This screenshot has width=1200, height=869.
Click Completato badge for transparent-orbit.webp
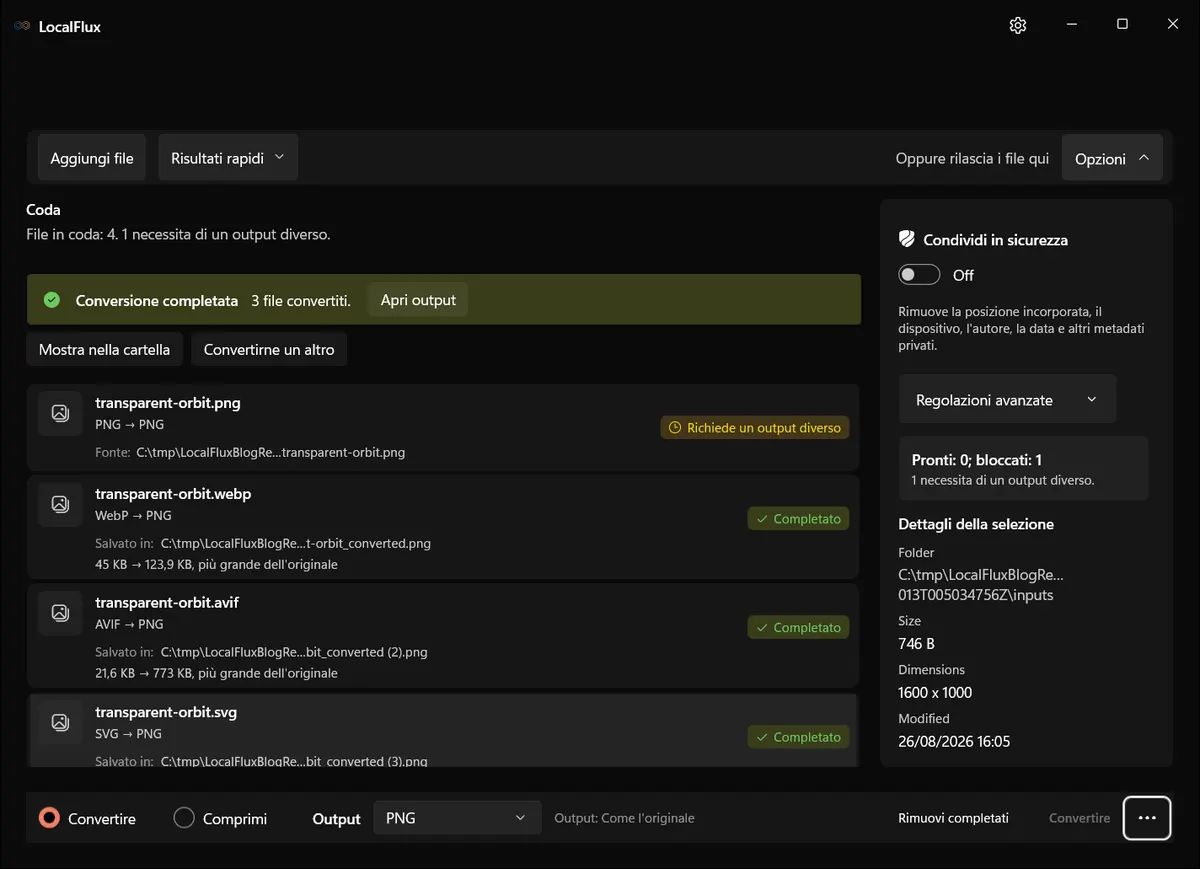tap(798, 519)
